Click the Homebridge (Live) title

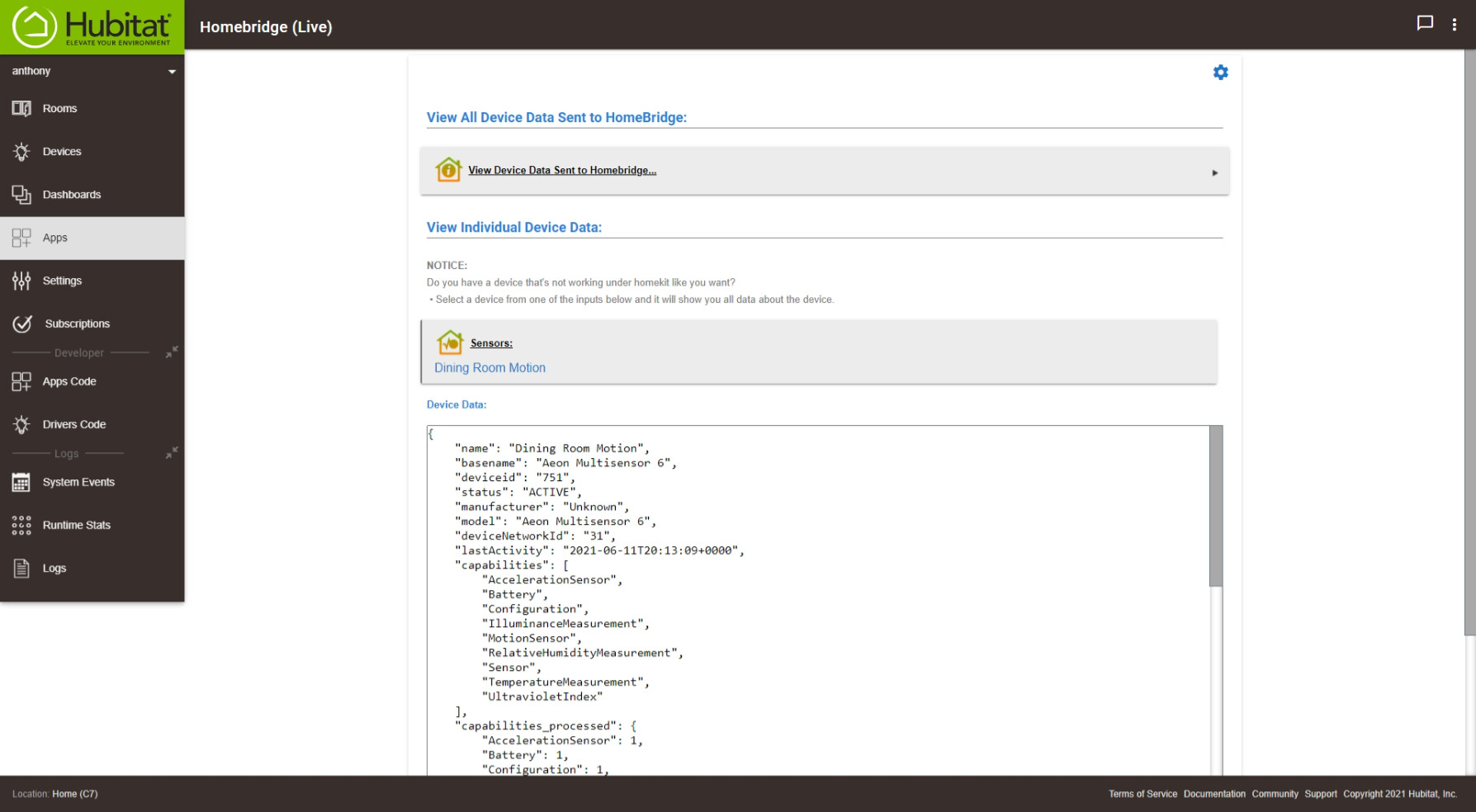[266, 26]
